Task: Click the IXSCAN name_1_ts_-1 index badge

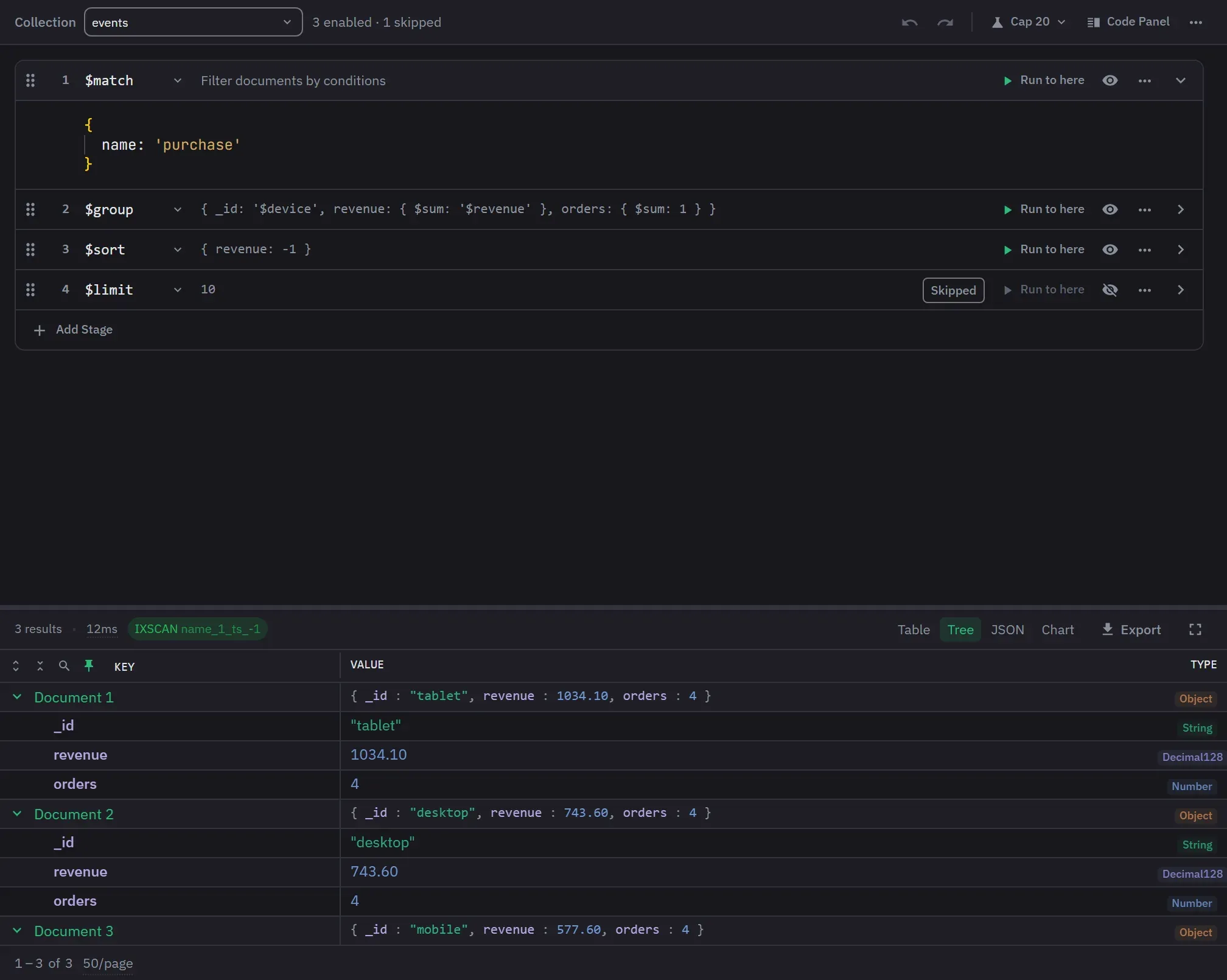Action: pyautogui.click(x=197, y=629)
